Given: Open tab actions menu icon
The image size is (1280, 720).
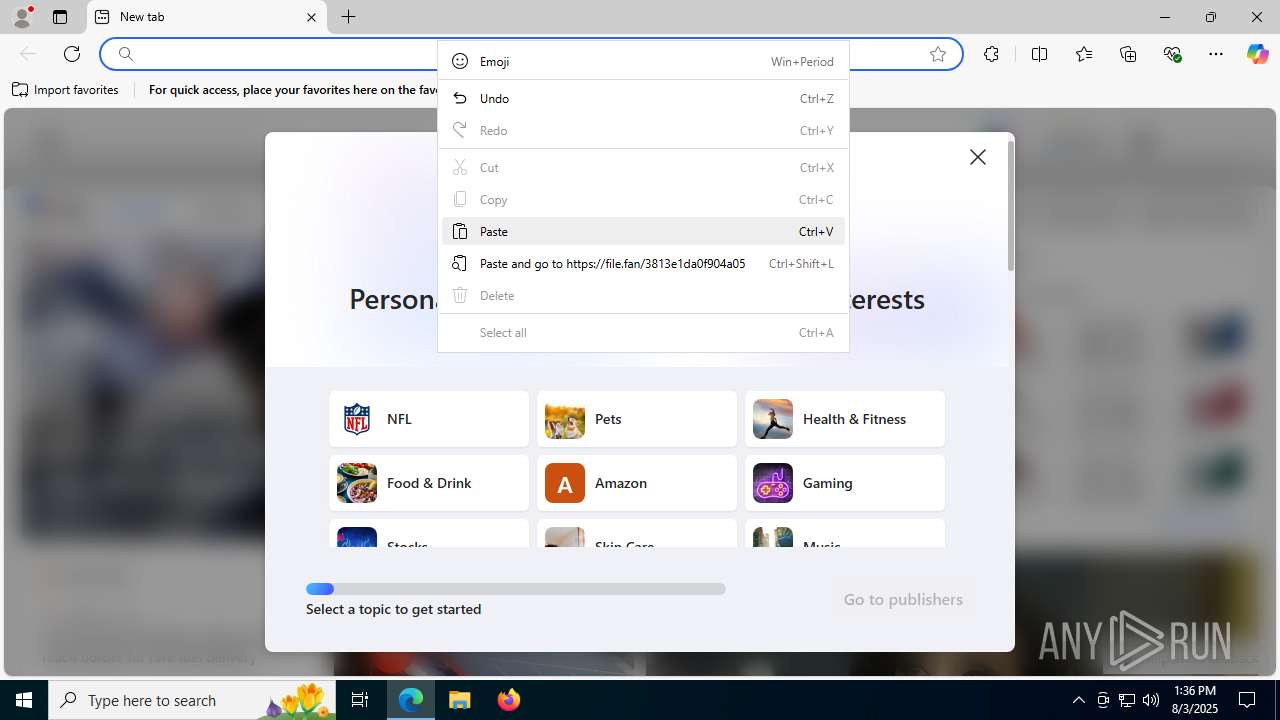Looking at the screenshot, I should pos(60,17).
